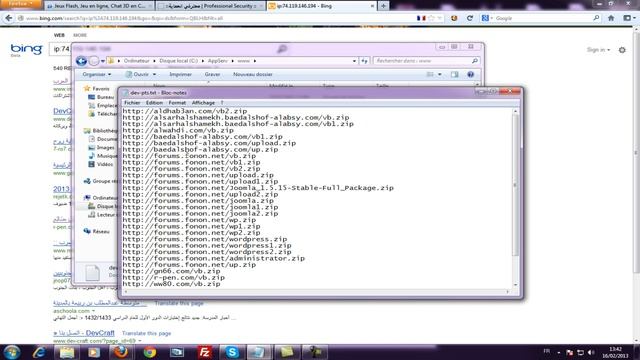Switch to the Jeux Flash browser tab
This screenshot has height=360, width=640.
99,6
